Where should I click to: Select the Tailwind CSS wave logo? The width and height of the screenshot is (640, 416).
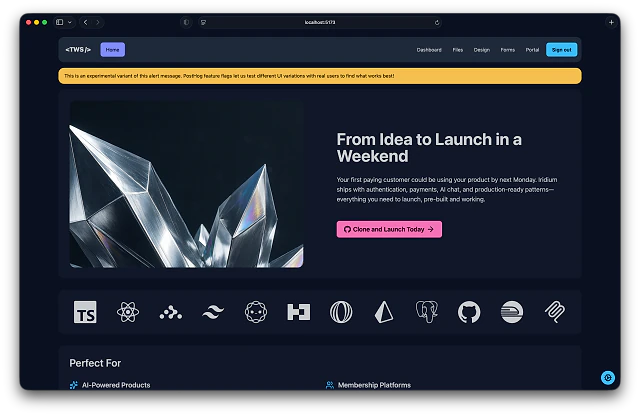click(213, 312)
